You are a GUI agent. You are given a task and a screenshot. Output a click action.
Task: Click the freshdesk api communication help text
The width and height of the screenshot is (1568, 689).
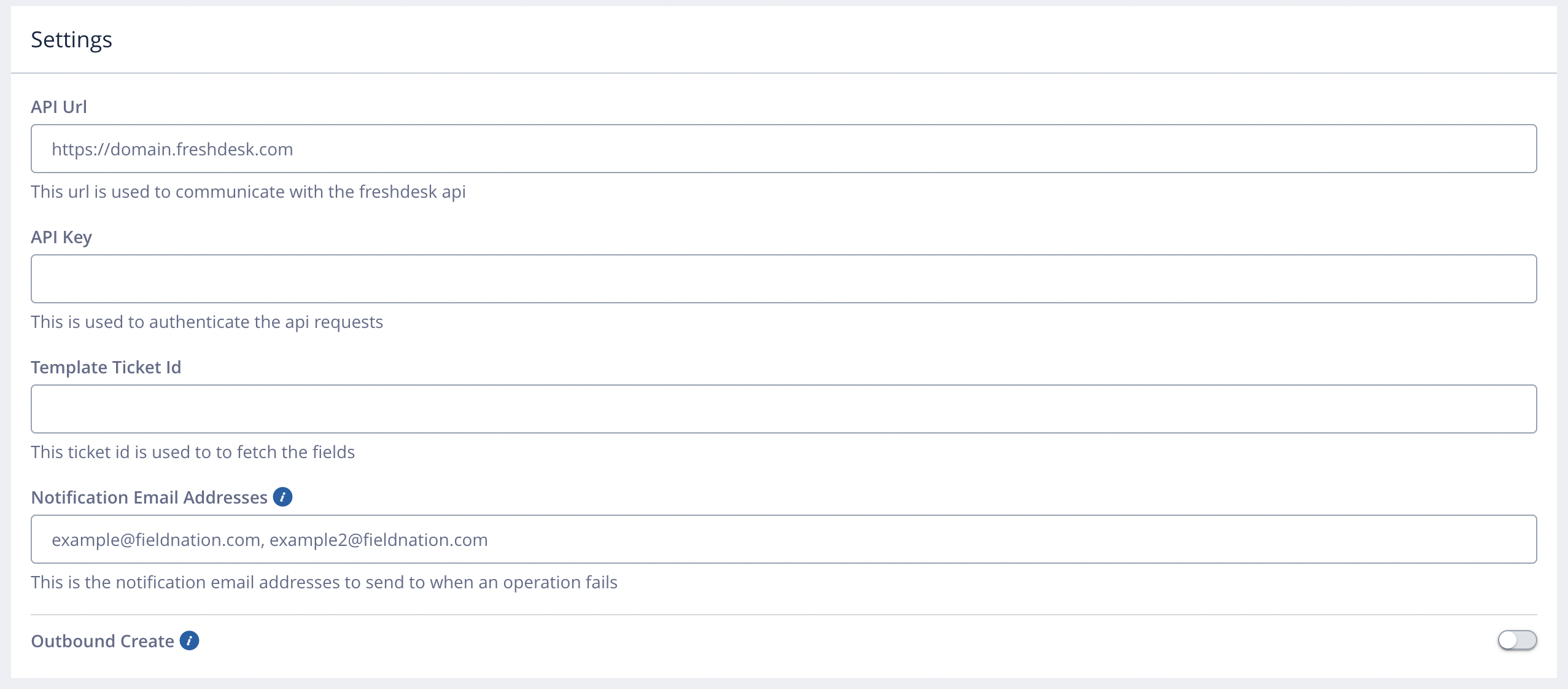coord(249,192)
